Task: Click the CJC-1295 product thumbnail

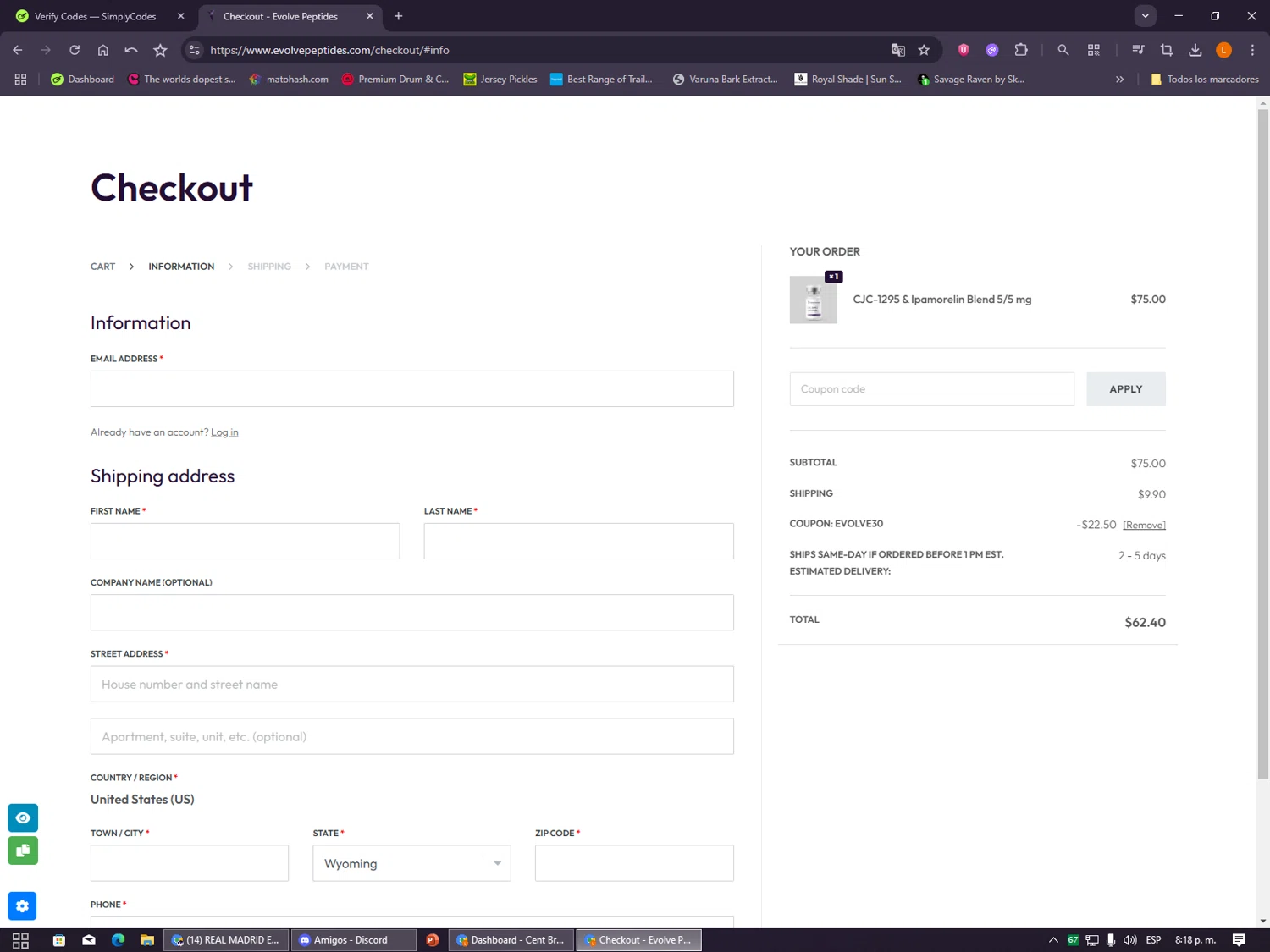Action: 813,300
